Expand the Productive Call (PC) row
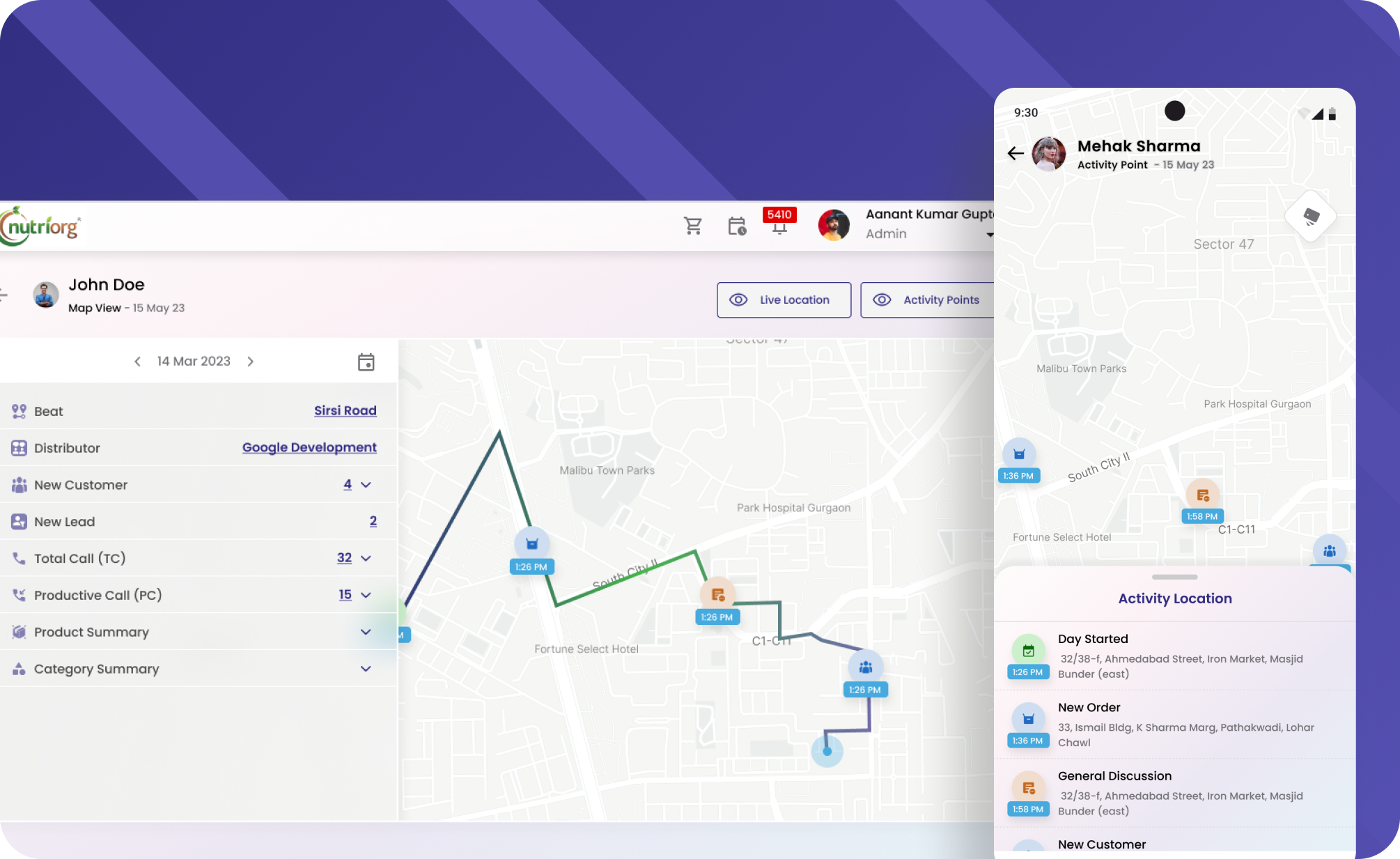Viewport: 1400px width, 859px height. 366,595
